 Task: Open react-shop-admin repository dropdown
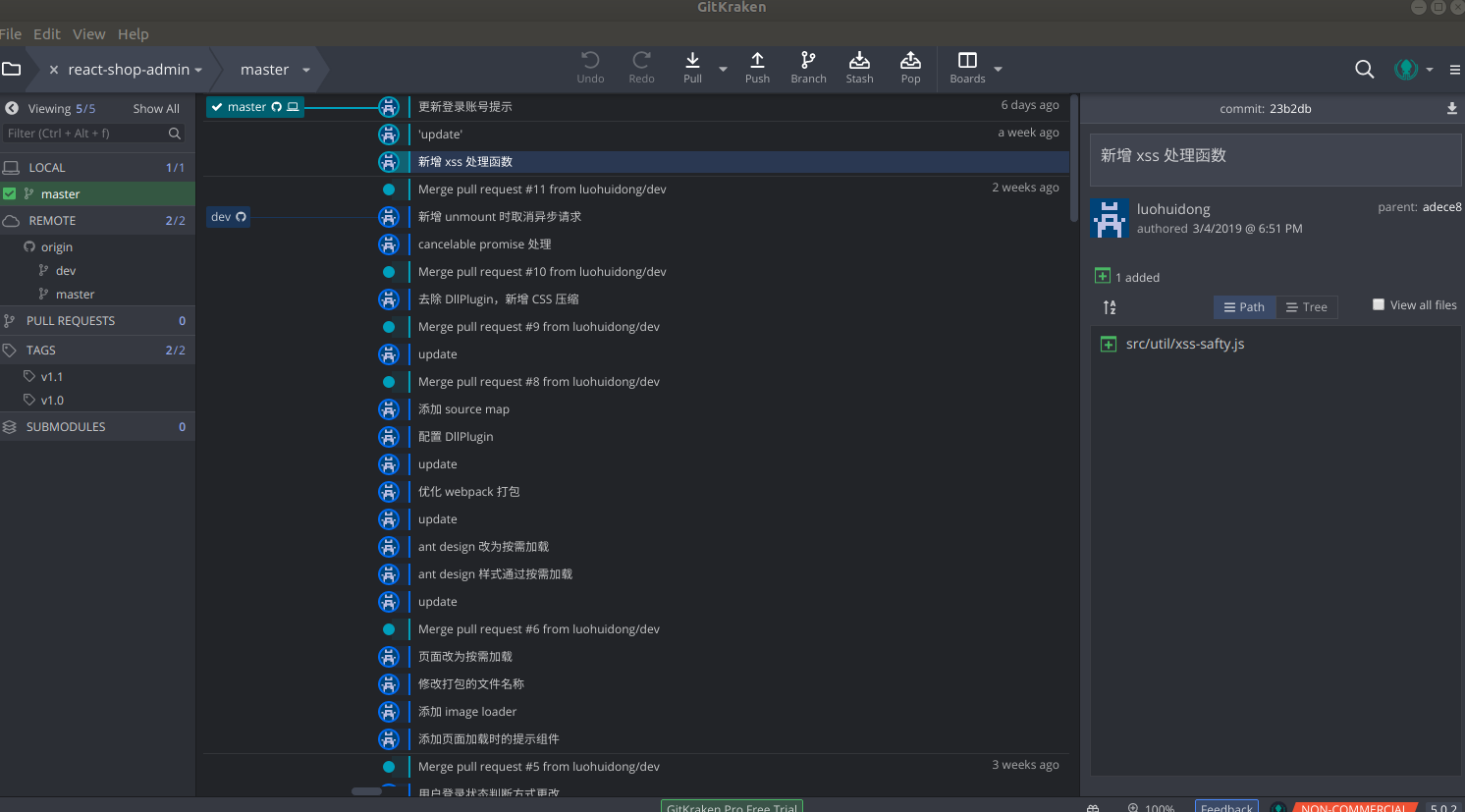pyautogui.click(x=198, y=71)
